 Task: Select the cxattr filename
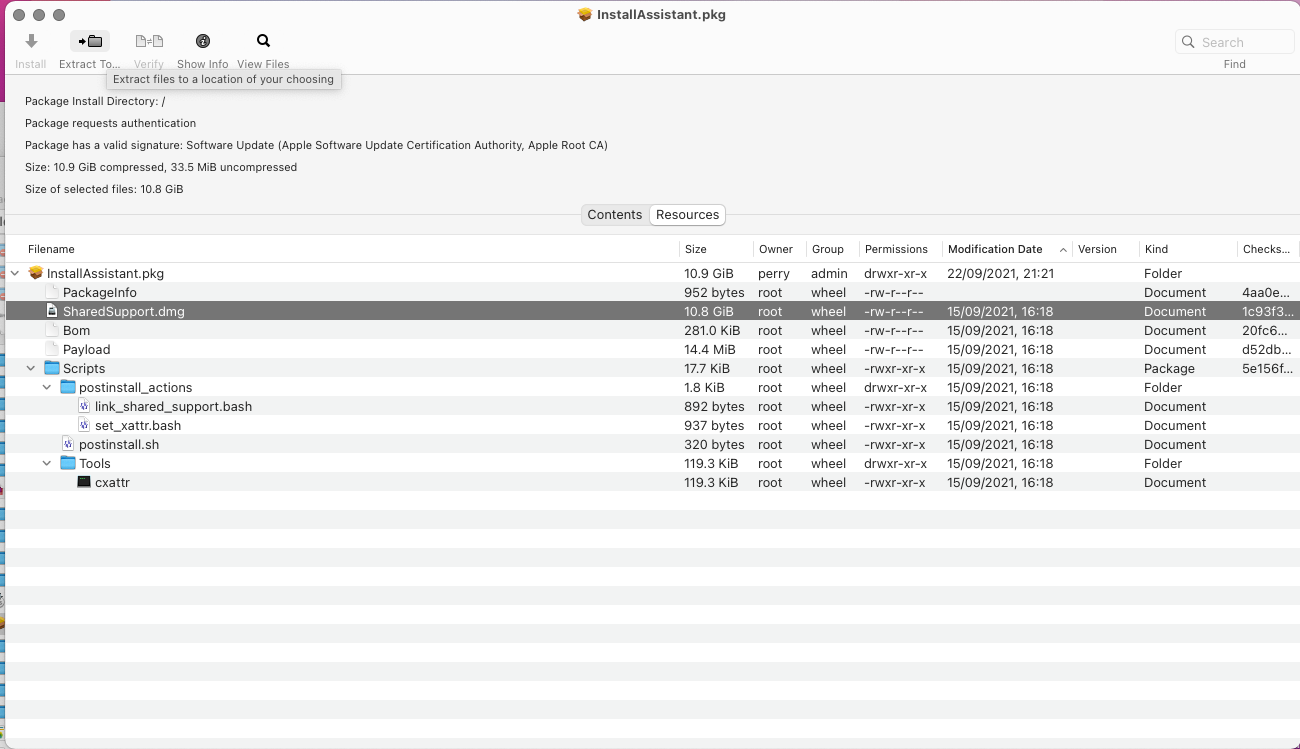(112, 482)
